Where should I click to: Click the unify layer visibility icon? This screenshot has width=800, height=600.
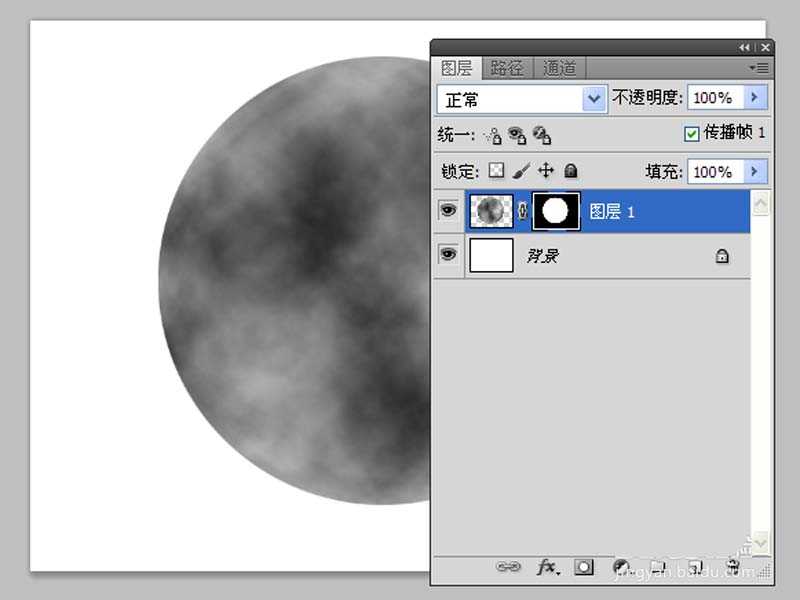coord(517,134)
